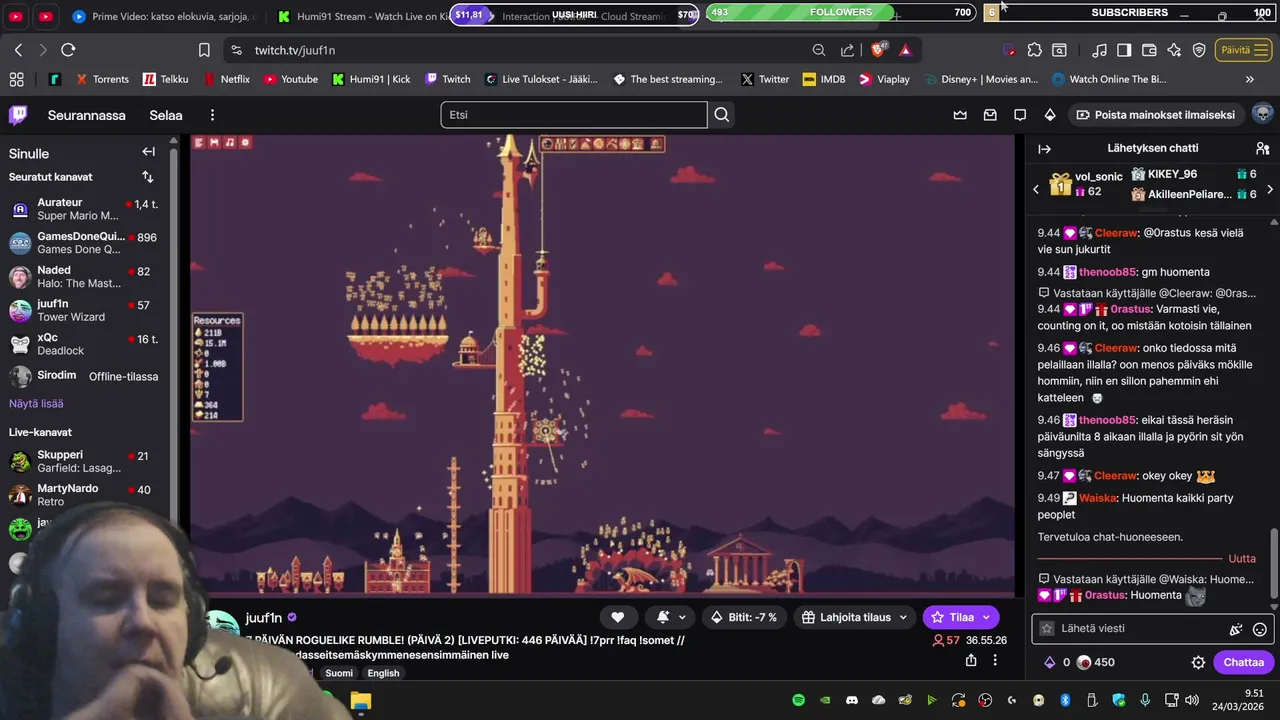Open the chat community users icon
Viewport: 1280px width, 720px height.
coord(1262,149)
